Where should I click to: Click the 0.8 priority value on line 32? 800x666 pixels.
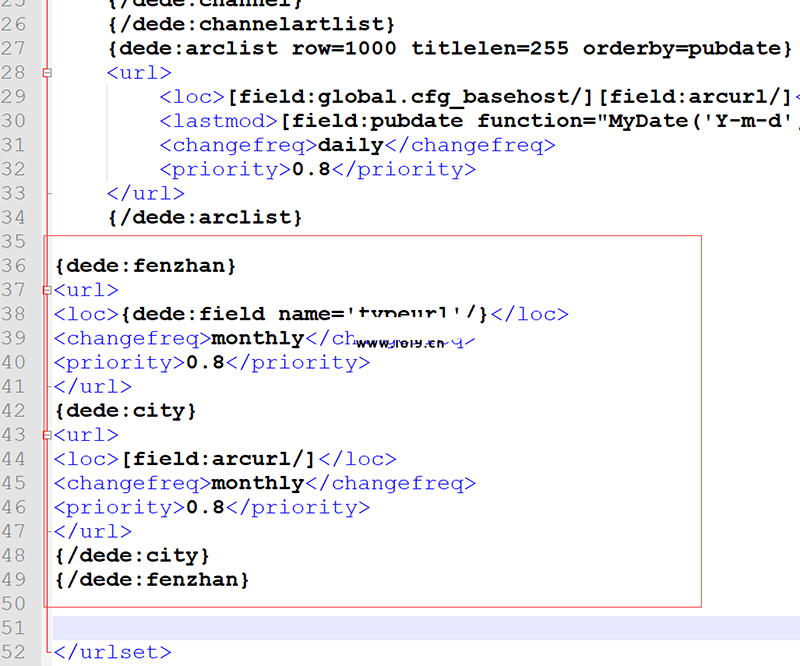pyautogui.click(x=311, y=169)
